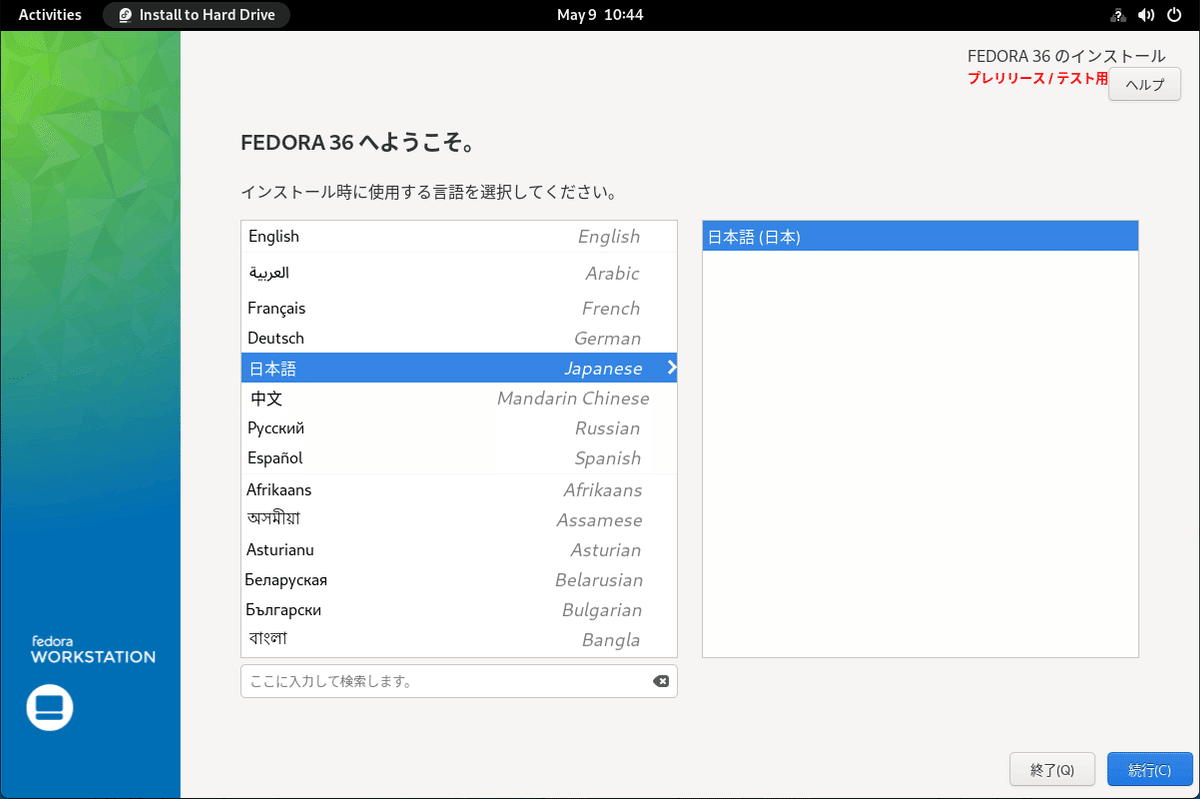
Task: Open the clock showing May 9 10:44
Action: coord(600,15)
